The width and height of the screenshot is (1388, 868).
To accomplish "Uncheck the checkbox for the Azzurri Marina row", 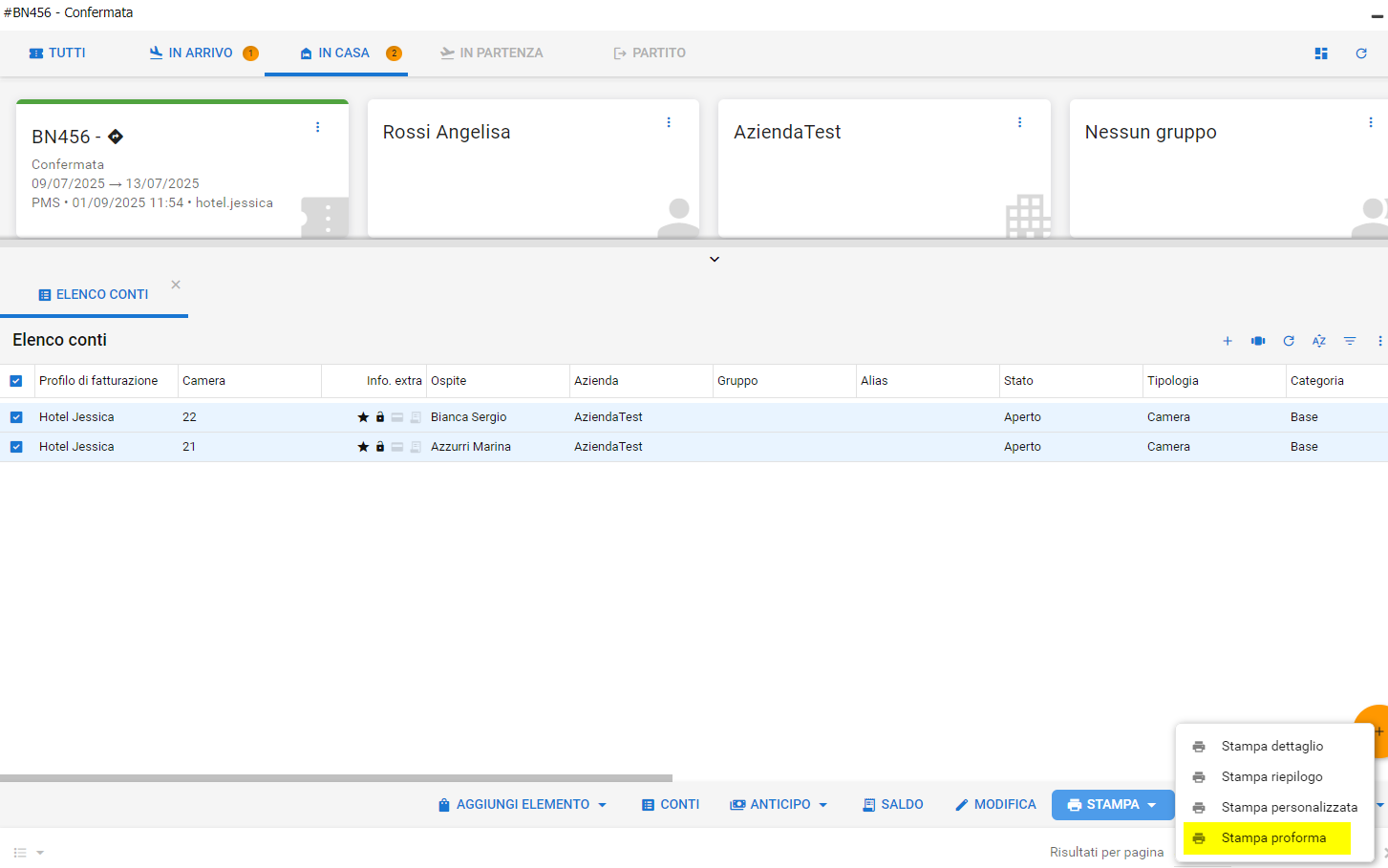I will pyautogui.click(x=16, y=447).
